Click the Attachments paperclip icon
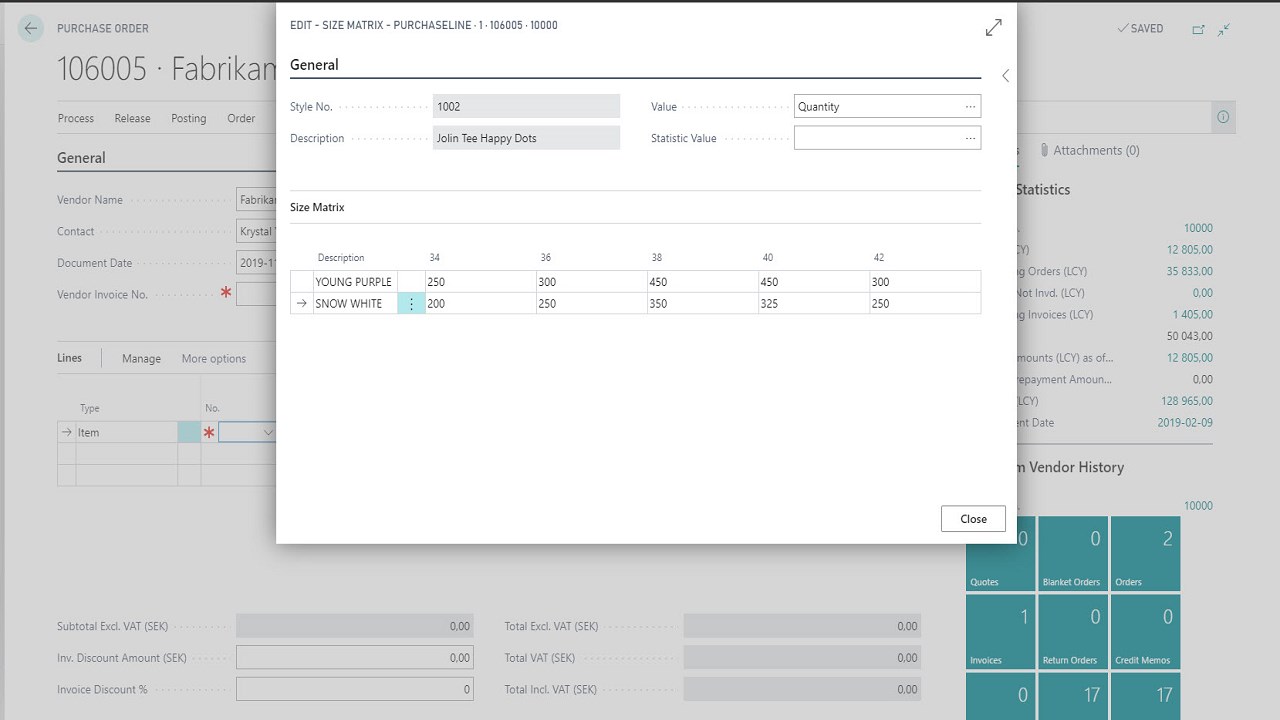The image size is (1280, 720). click(1044, 150)
